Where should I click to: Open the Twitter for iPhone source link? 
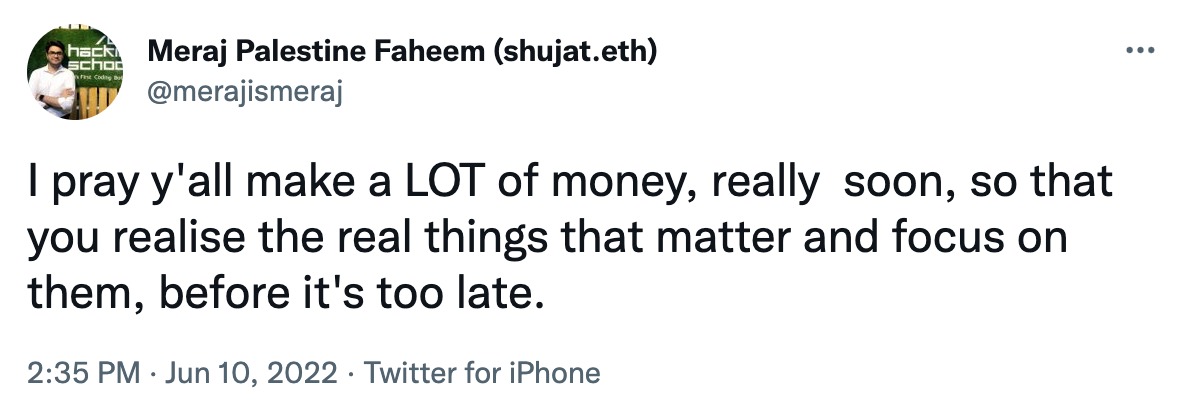coord(482,373)
